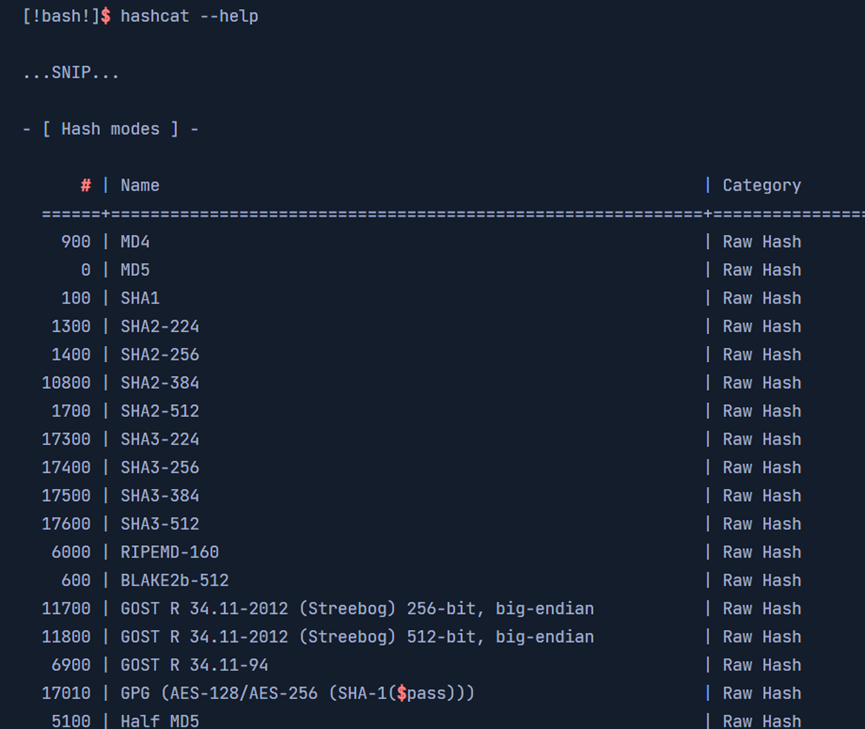865x729 pixels.
Task: Click mode number '6900'
Action: click(x=71, y=665)
